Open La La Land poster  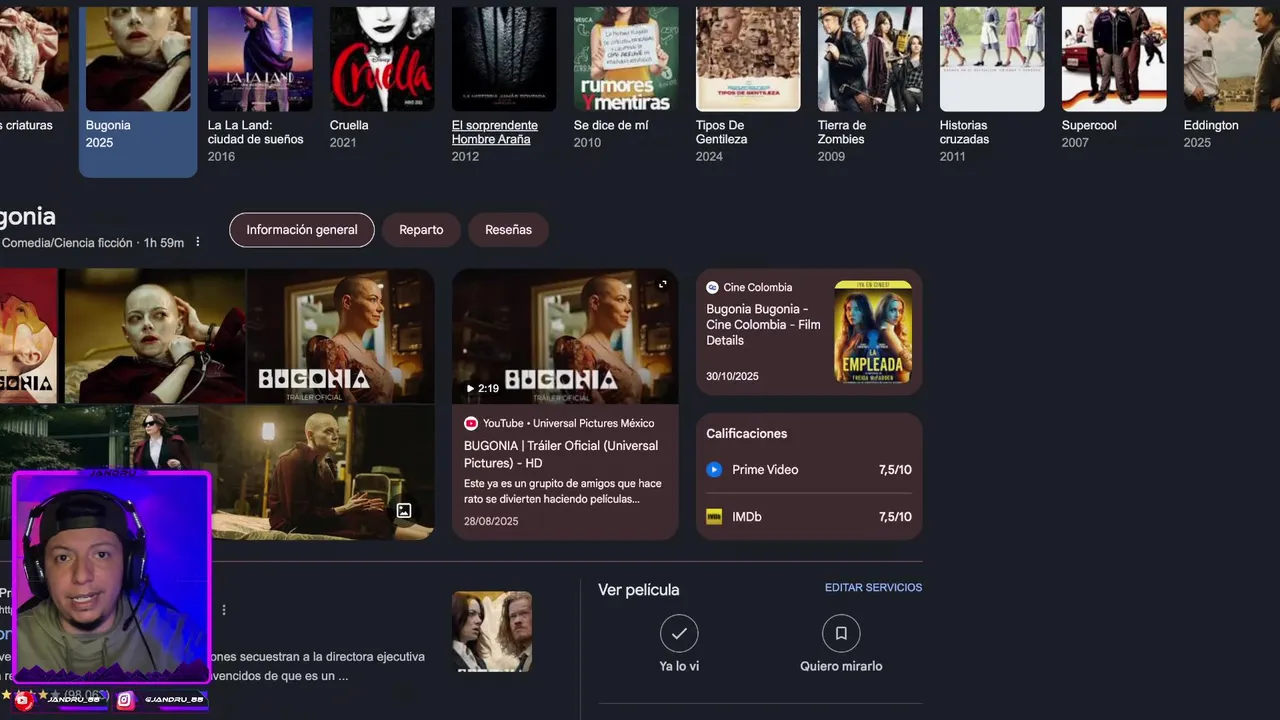coord(260,58)
